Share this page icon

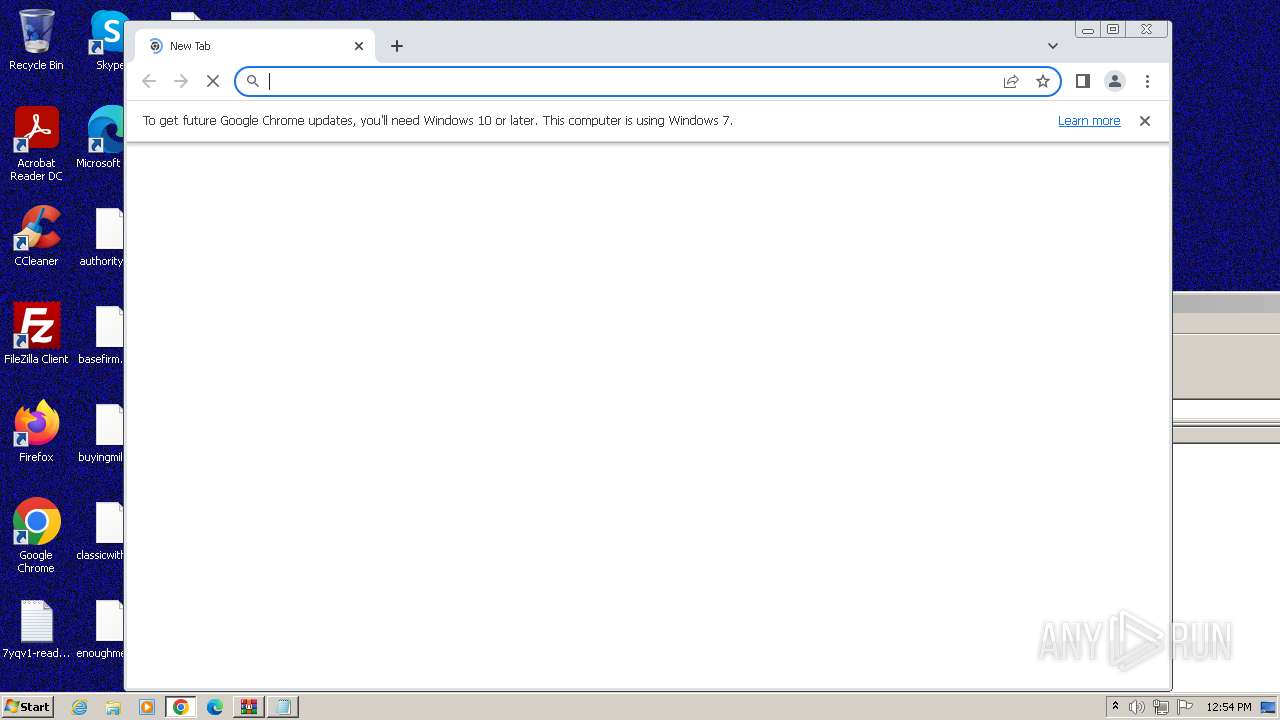(x=1011, y=81)
